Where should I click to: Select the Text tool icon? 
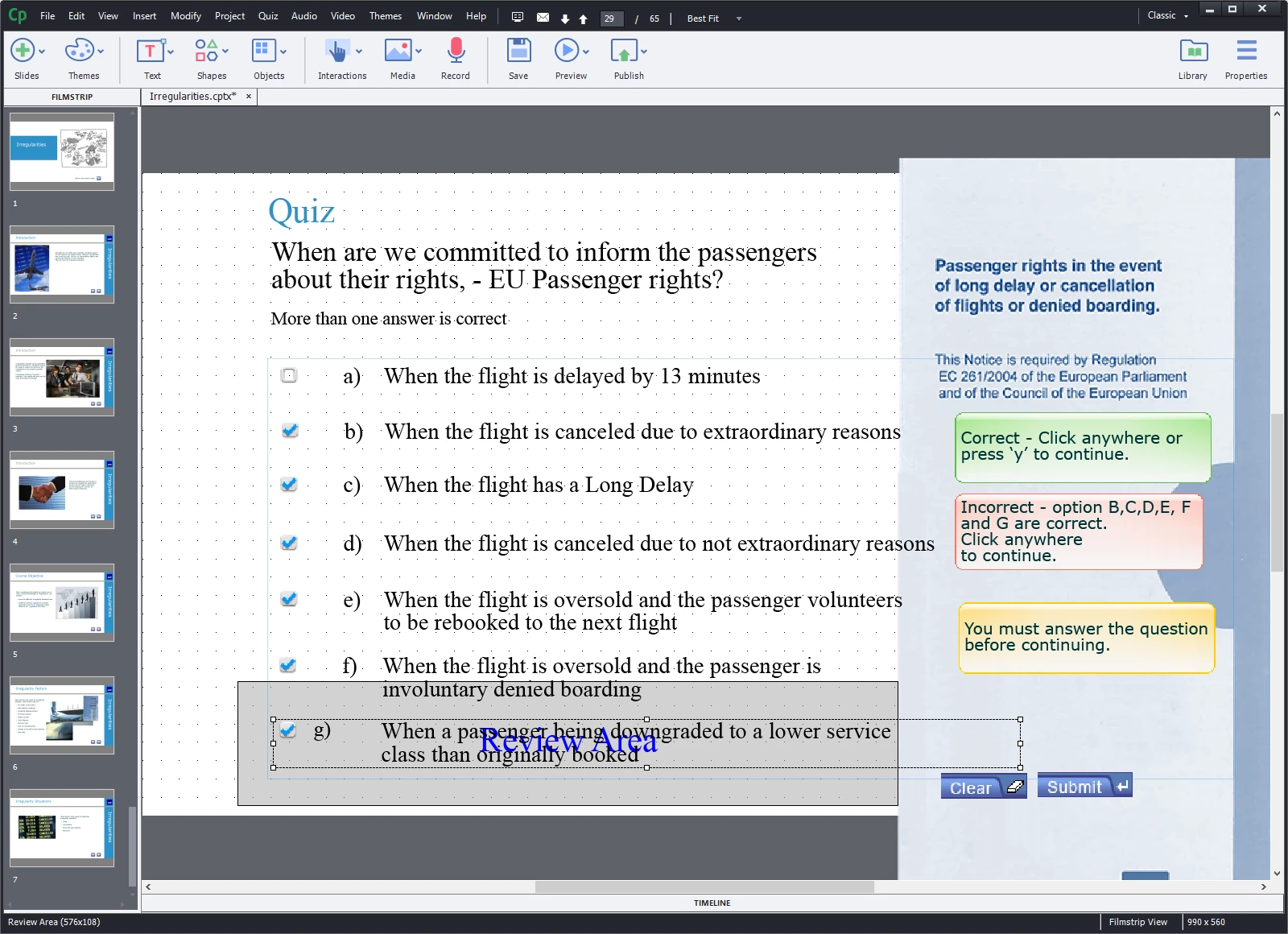click(150, 51)
